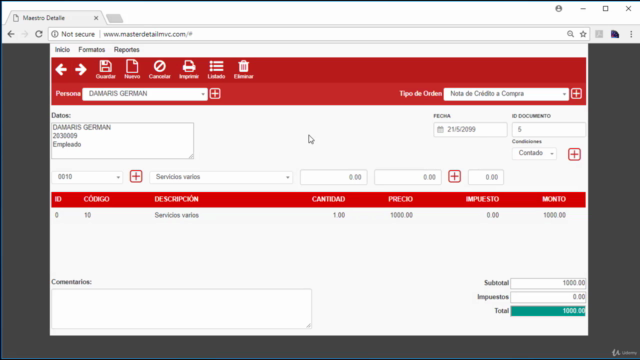Screen dimensions: 640x360
Task: Click the DESCRIPCIÓN column header
Action: pyautogui.click(x=176, y=199)
